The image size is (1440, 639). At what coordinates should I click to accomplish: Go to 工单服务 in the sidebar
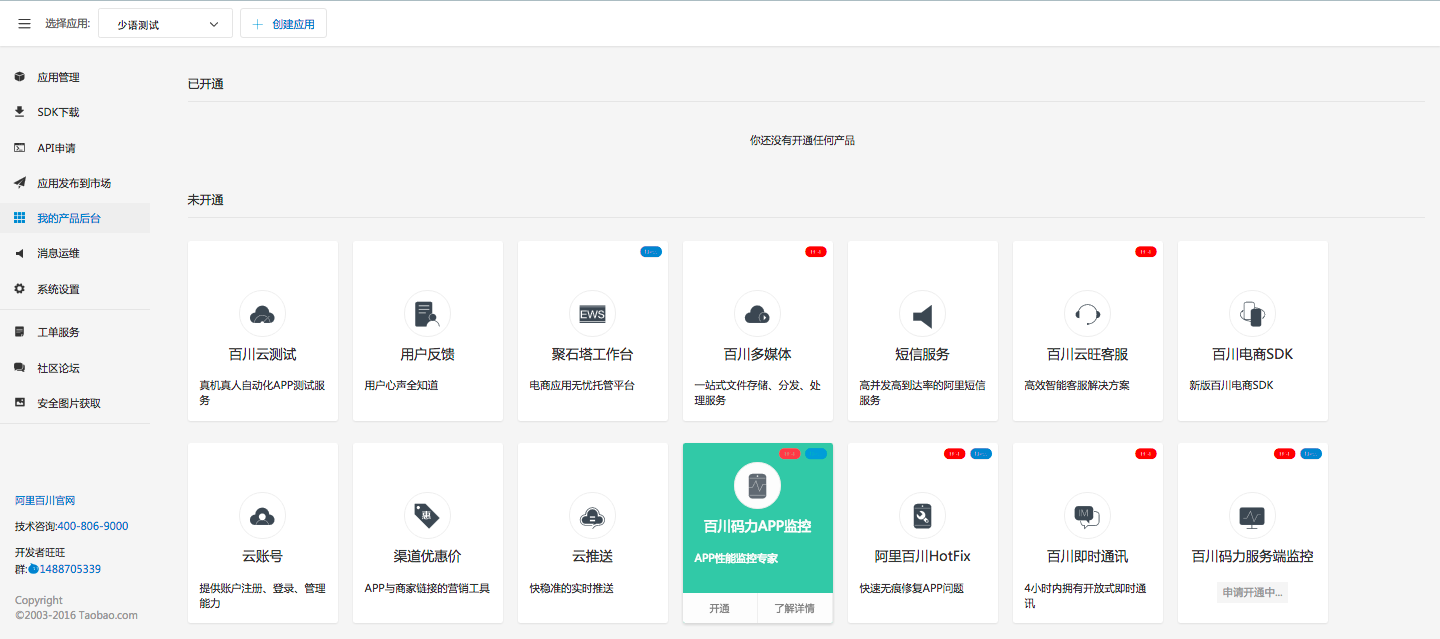click(x=75, y=332)
